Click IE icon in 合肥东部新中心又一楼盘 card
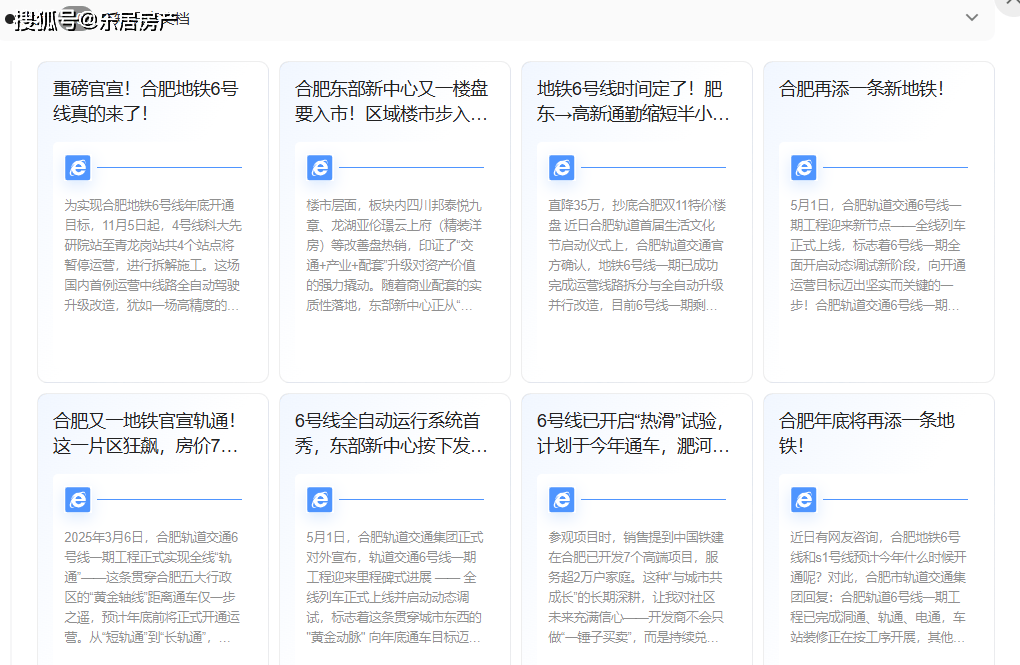1020x665 pixels. click(320, 167)
